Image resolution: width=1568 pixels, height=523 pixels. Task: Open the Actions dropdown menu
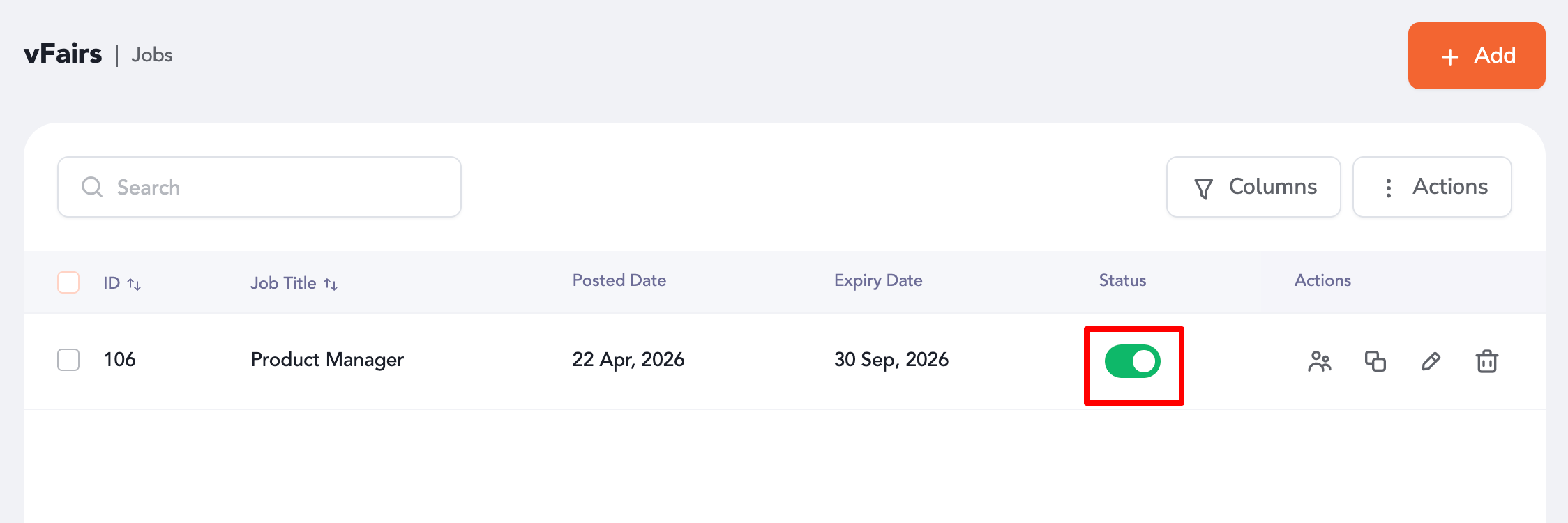(1432, 187)
